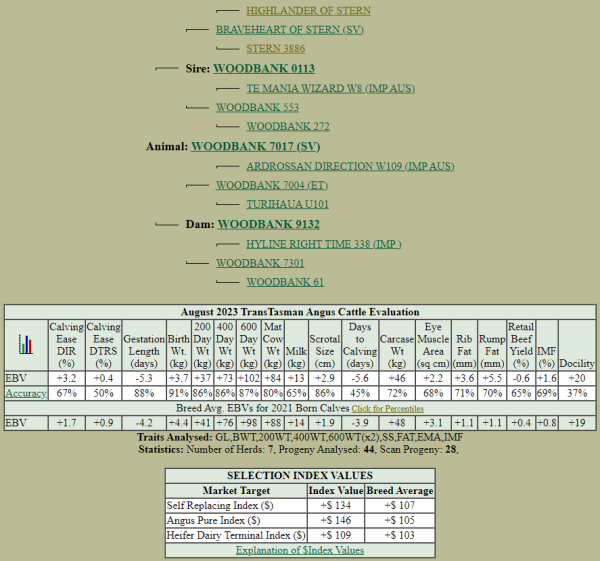This screenshot has width=600, height=561.
Task: Select days to calving EBV -5.6
Action: tap(360, 378)
